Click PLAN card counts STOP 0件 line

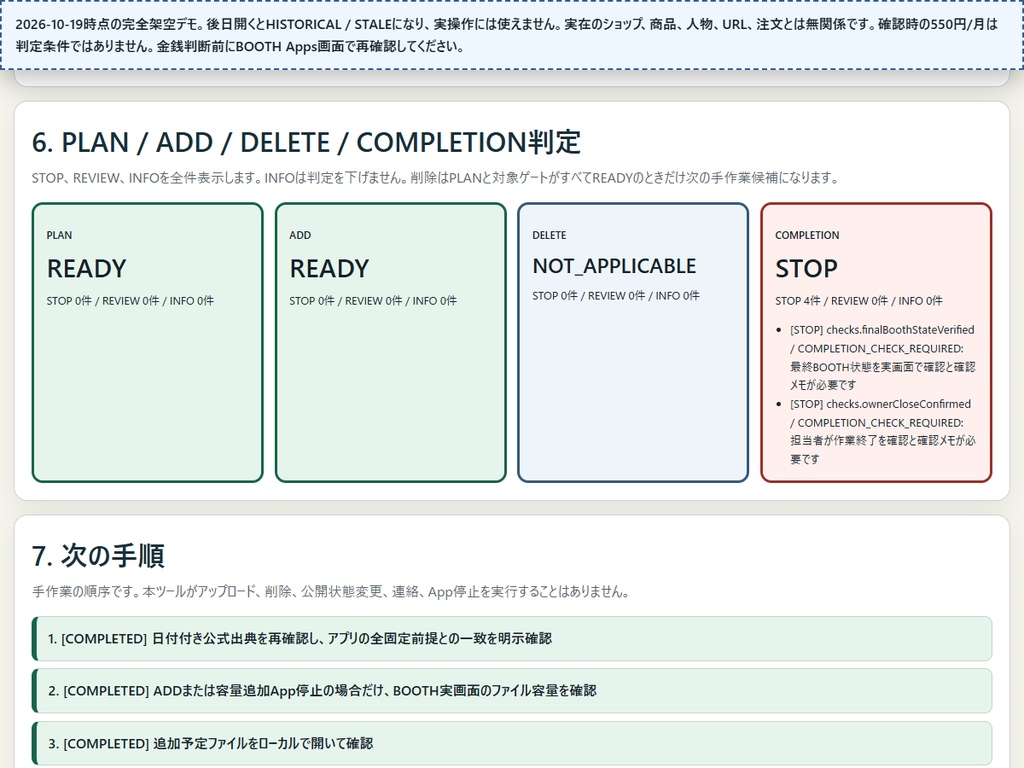130,300
